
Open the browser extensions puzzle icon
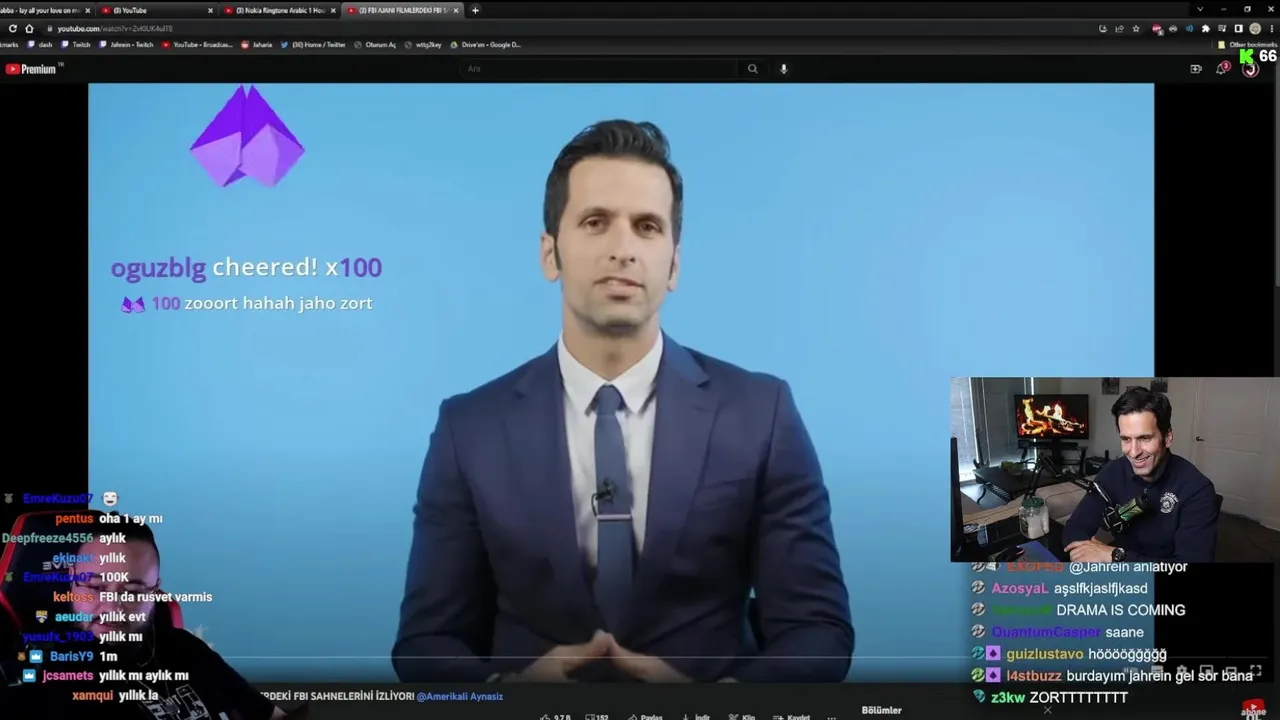[1205, 28]
